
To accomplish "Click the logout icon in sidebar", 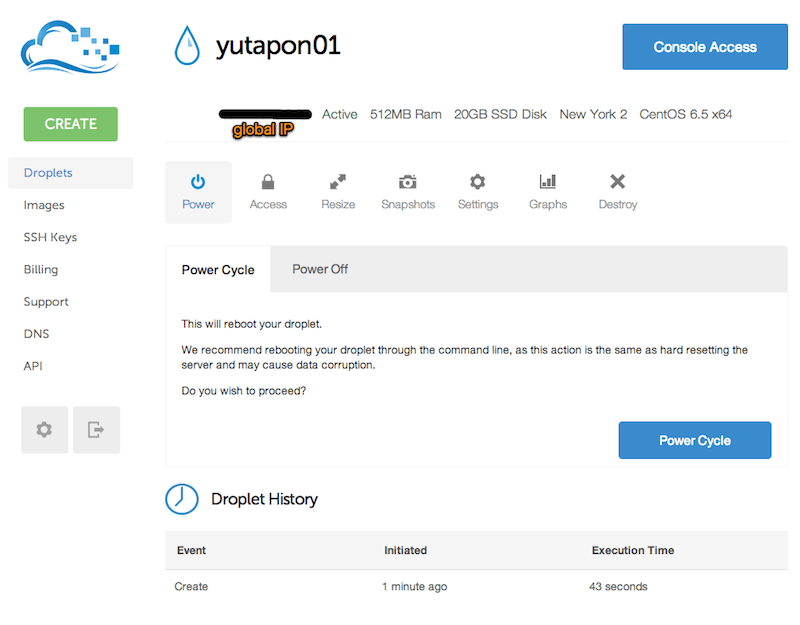I will (x=96, y=430).
